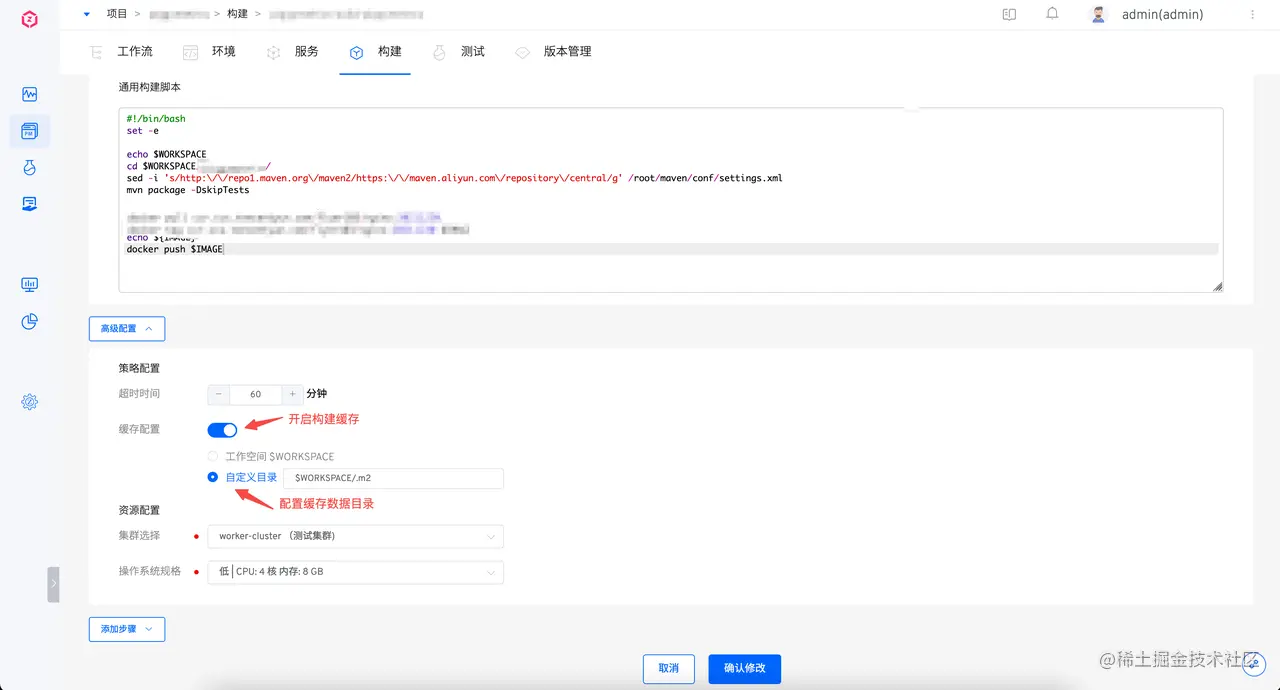Open the flask test-center sidebar icon

[29, 168]
